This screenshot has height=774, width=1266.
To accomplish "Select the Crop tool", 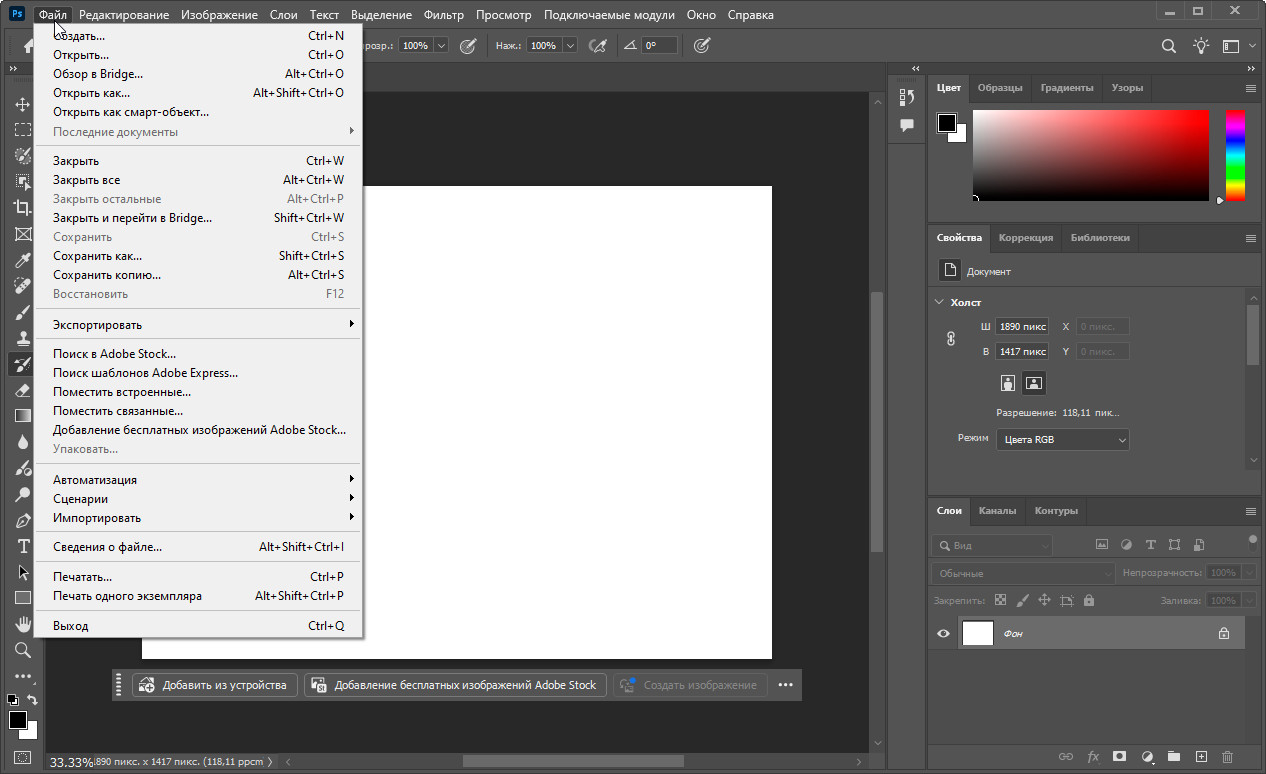I will (x=22, y=208).
